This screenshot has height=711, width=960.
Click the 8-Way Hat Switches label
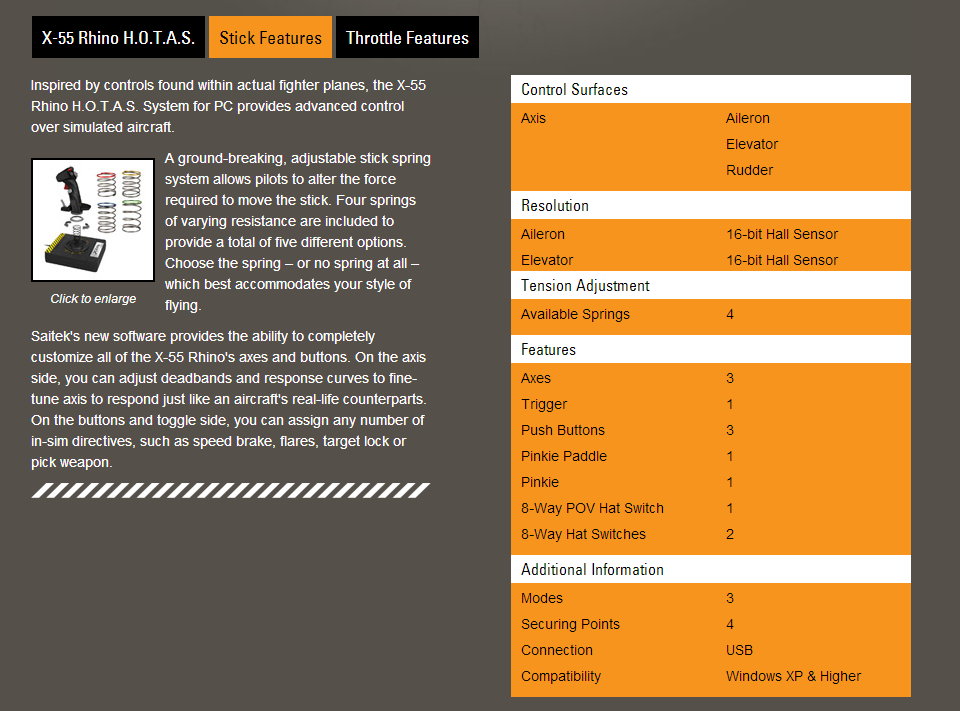[583, 534]
